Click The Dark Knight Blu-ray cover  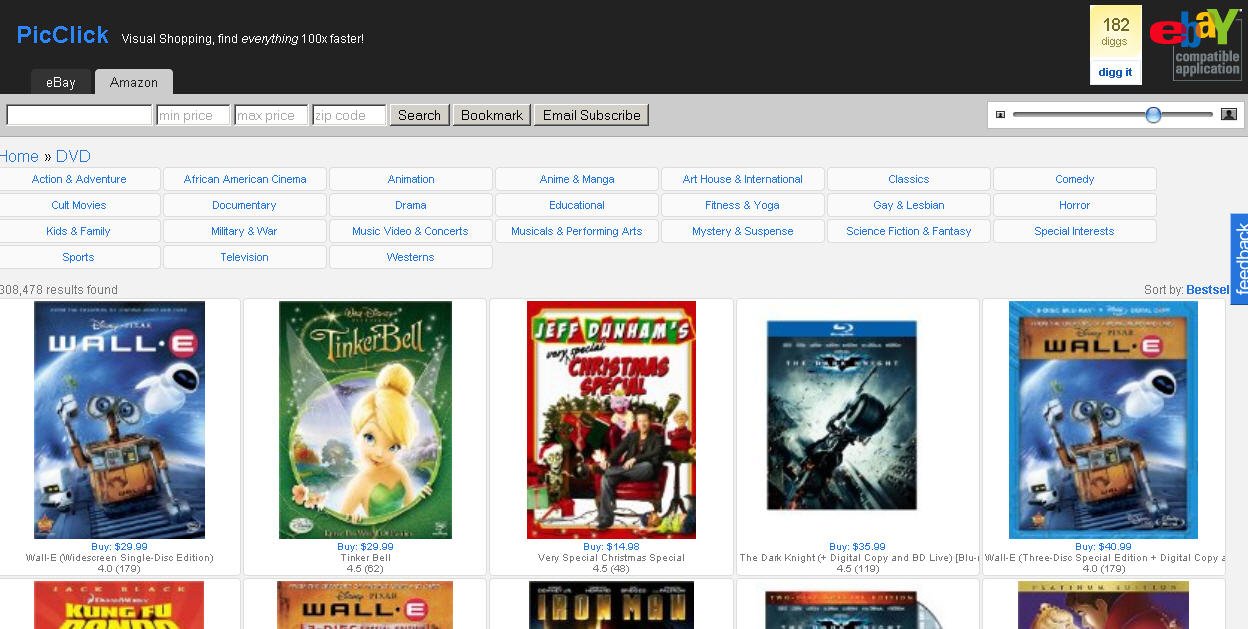point(841,415)
